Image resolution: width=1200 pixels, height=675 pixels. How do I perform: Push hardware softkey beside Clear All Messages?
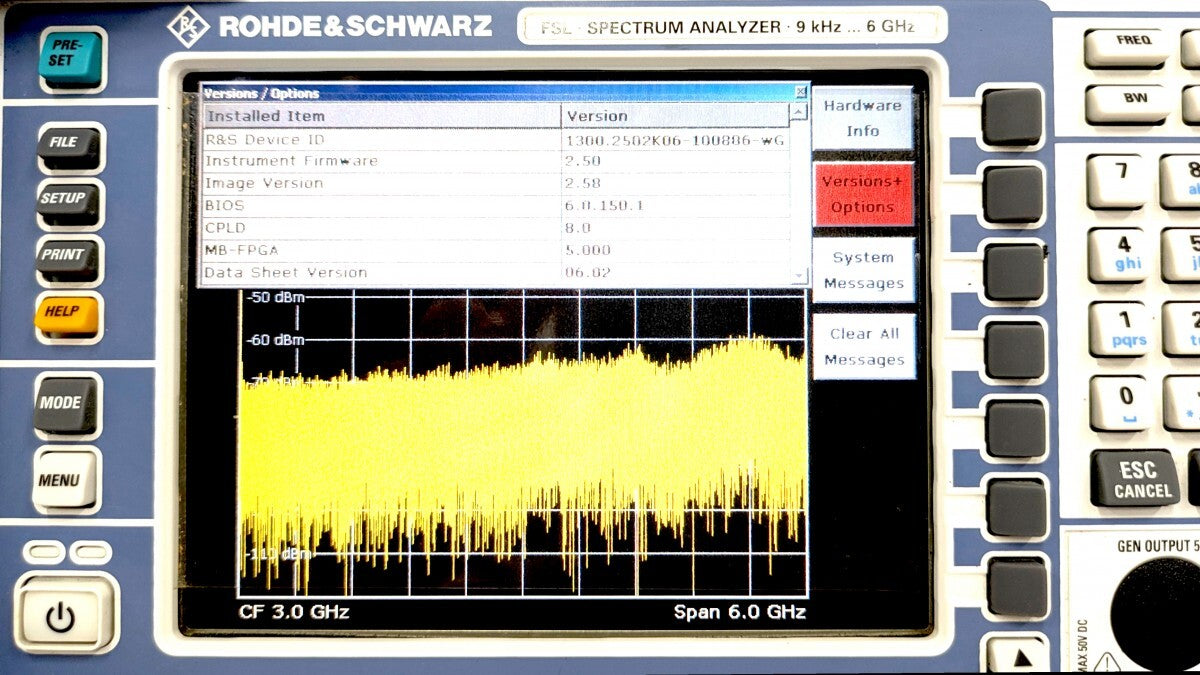(1014, 350)
